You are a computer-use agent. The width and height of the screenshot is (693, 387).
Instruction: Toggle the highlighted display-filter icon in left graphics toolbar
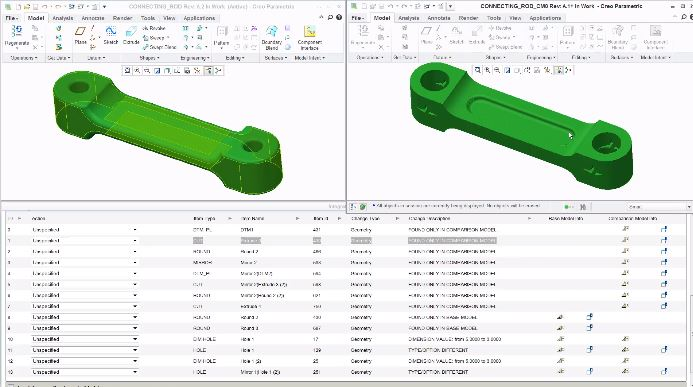pos(208,70)
